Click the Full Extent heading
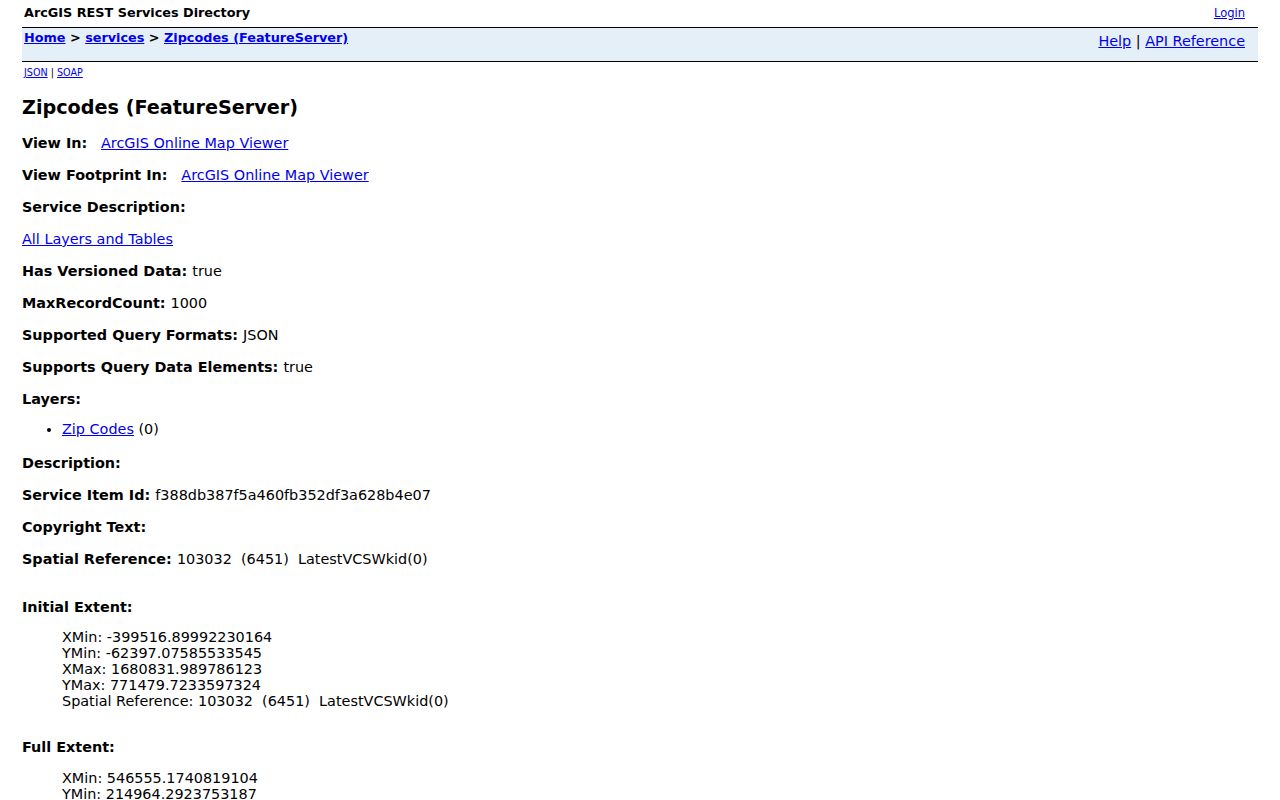The height and width of the screenshot is (800, 1280). click(x=68, y=747)
